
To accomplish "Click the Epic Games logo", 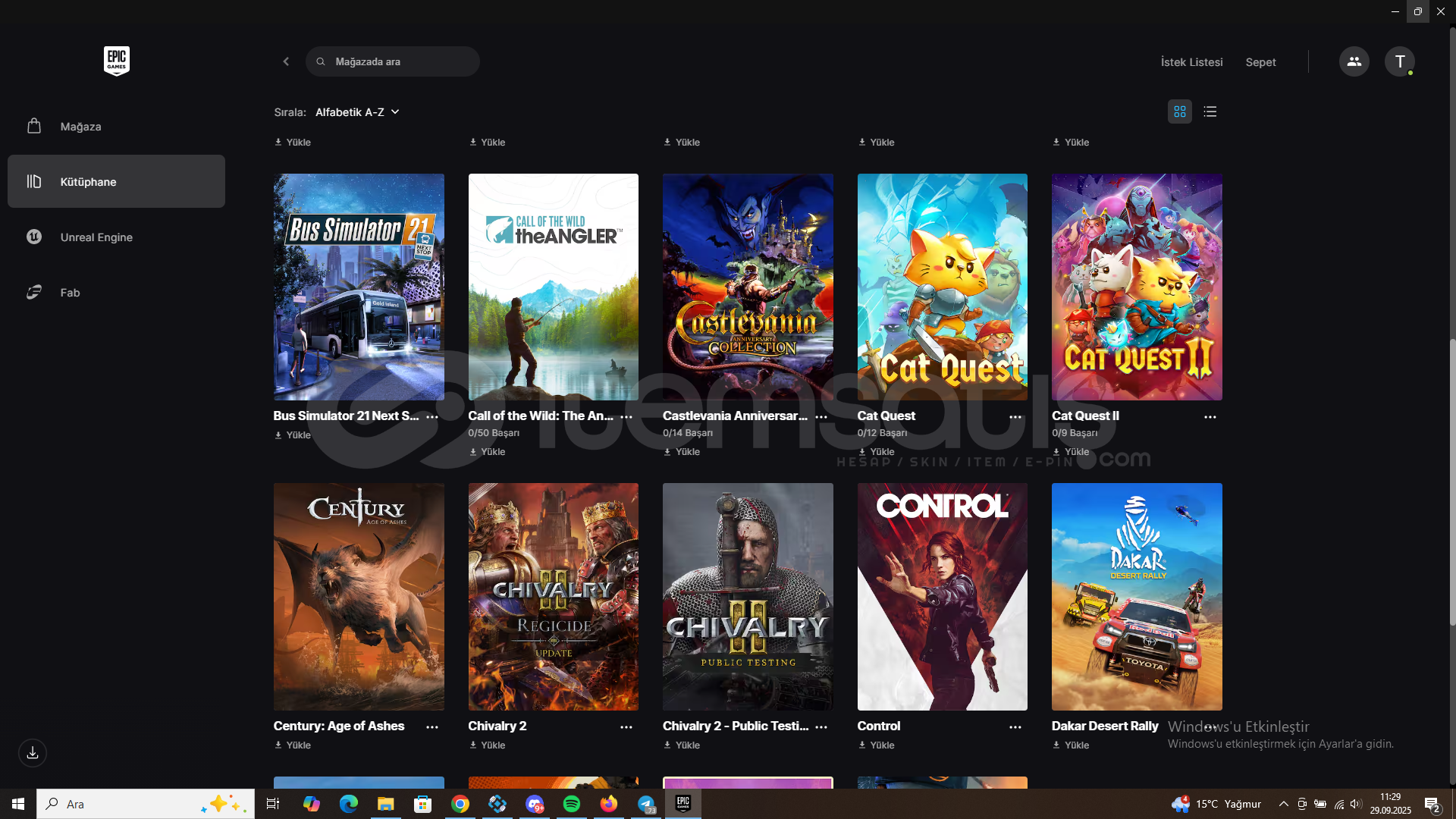I will point(117,61).
